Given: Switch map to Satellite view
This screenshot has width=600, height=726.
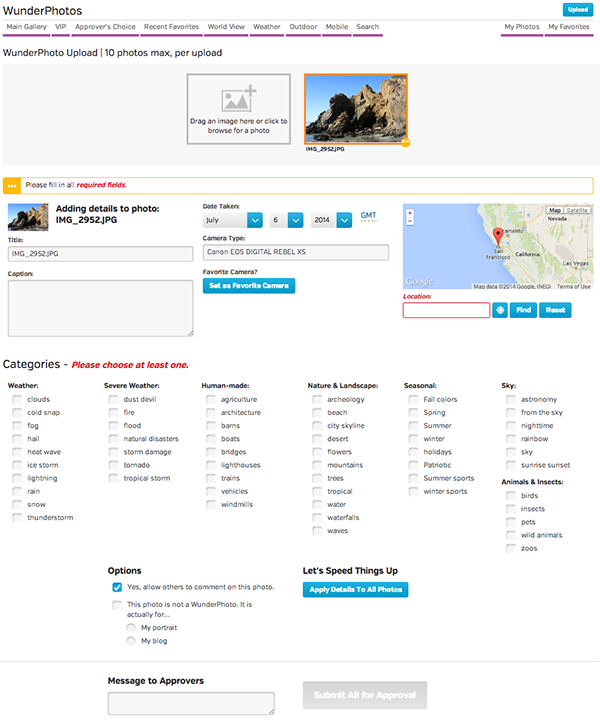Looking at the screenshot, I should 577,210.
